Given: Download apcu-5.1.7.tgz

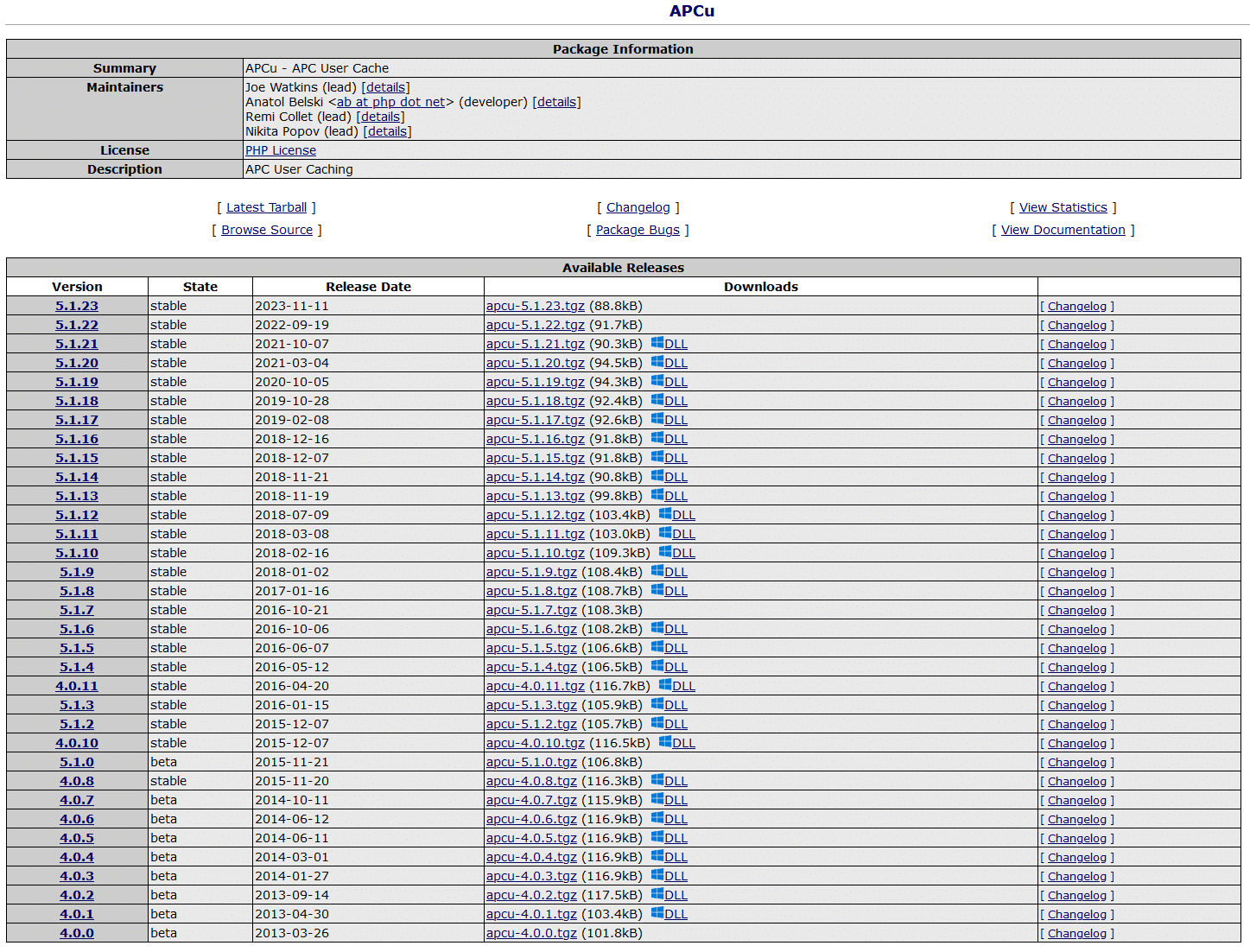Looking at the screenshot, I should (531, 610).
